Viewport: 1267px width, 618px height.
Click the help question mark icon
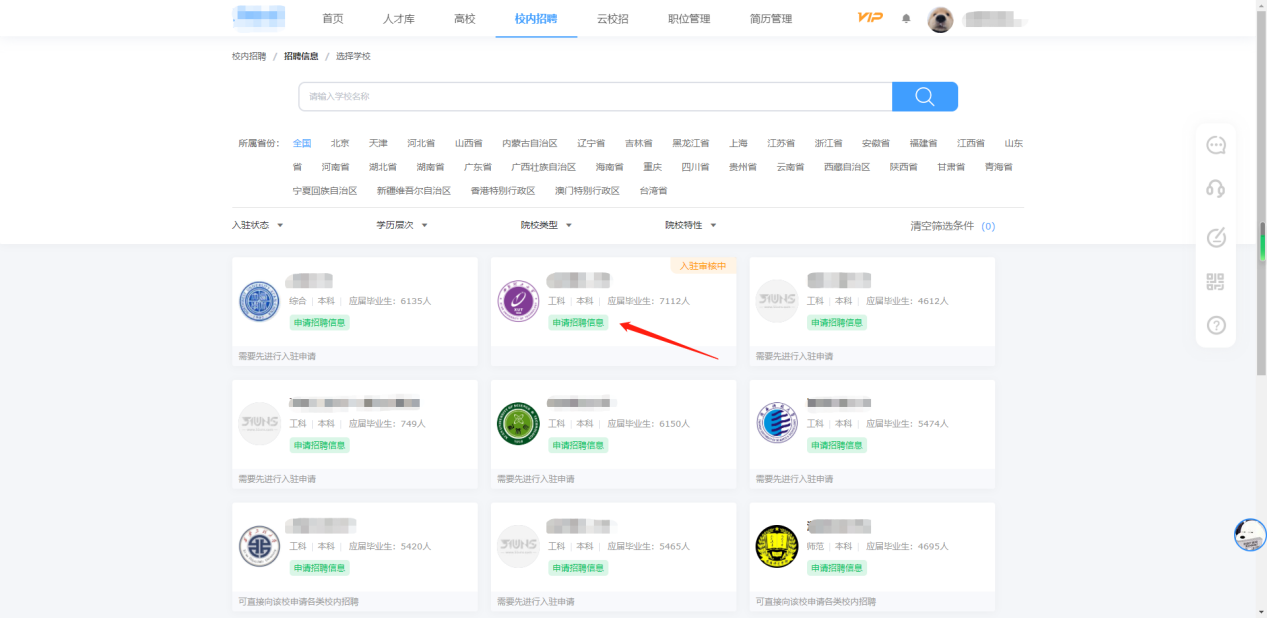pyautogui.click(x=1216, y=325)
